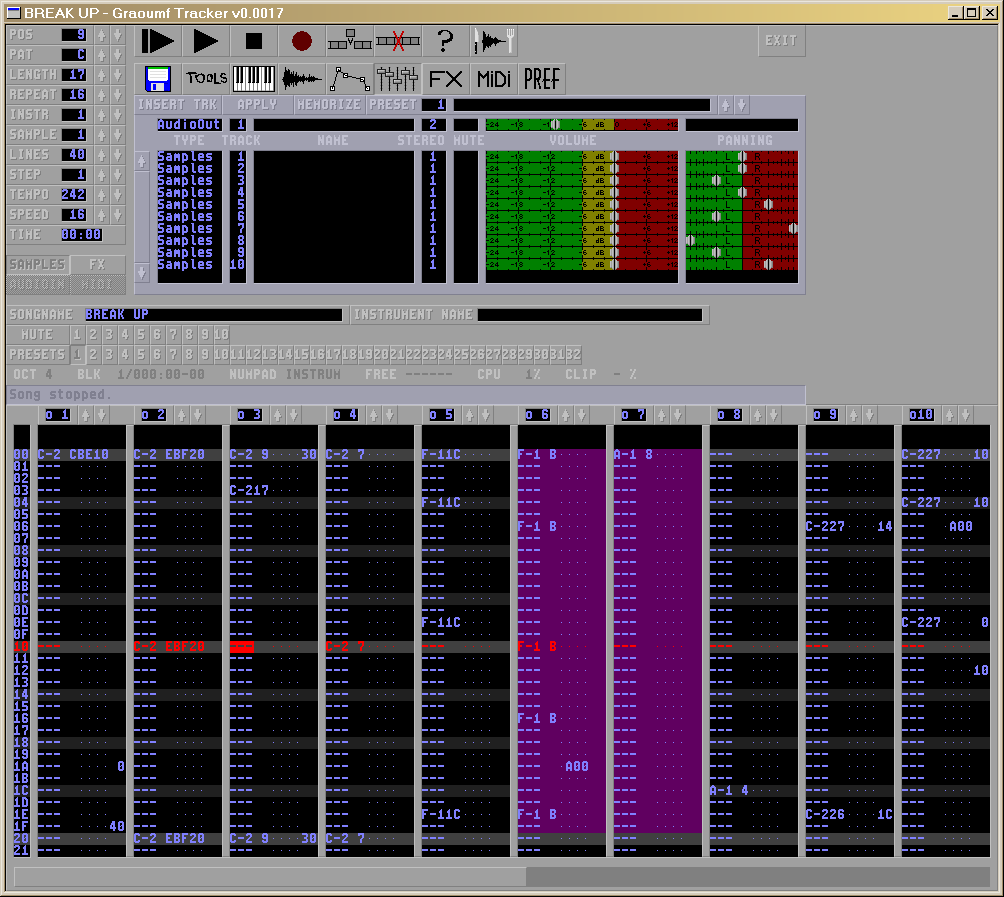This screenshot has height=897, width=1004.
Task: Open the FX panel icon
Action: pyautogui.click(x=445, y=79)
